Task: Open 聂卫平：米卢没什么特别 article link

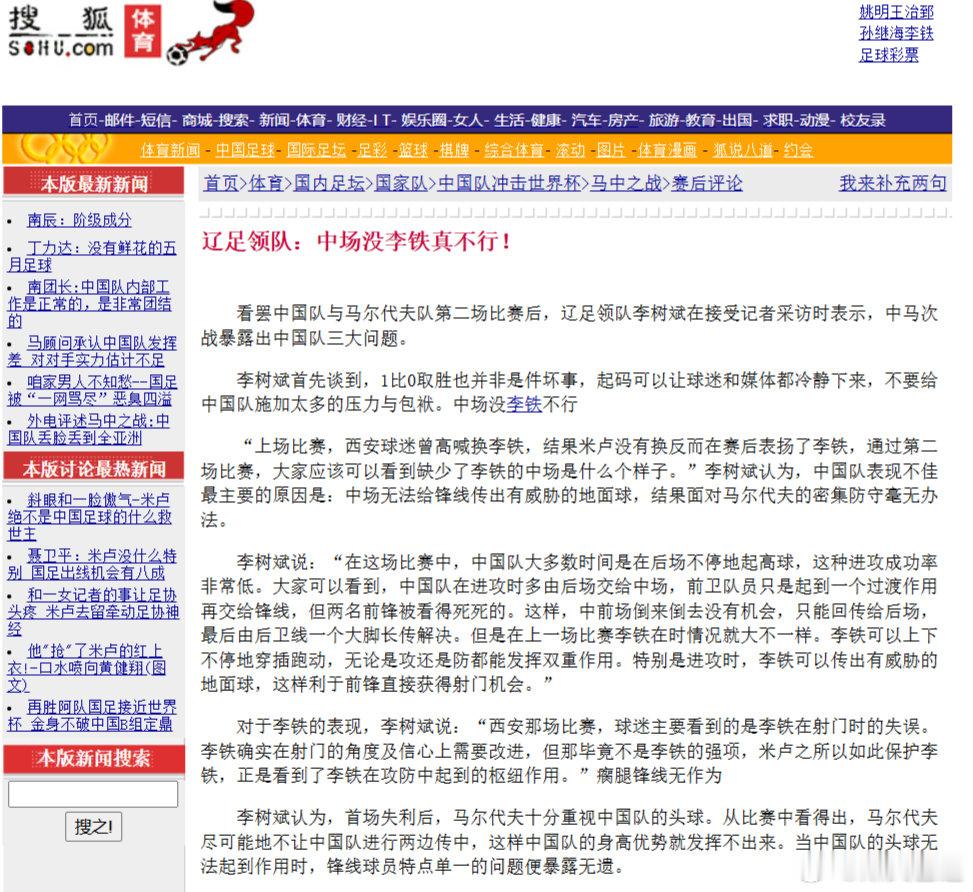Action: (92, 564)
